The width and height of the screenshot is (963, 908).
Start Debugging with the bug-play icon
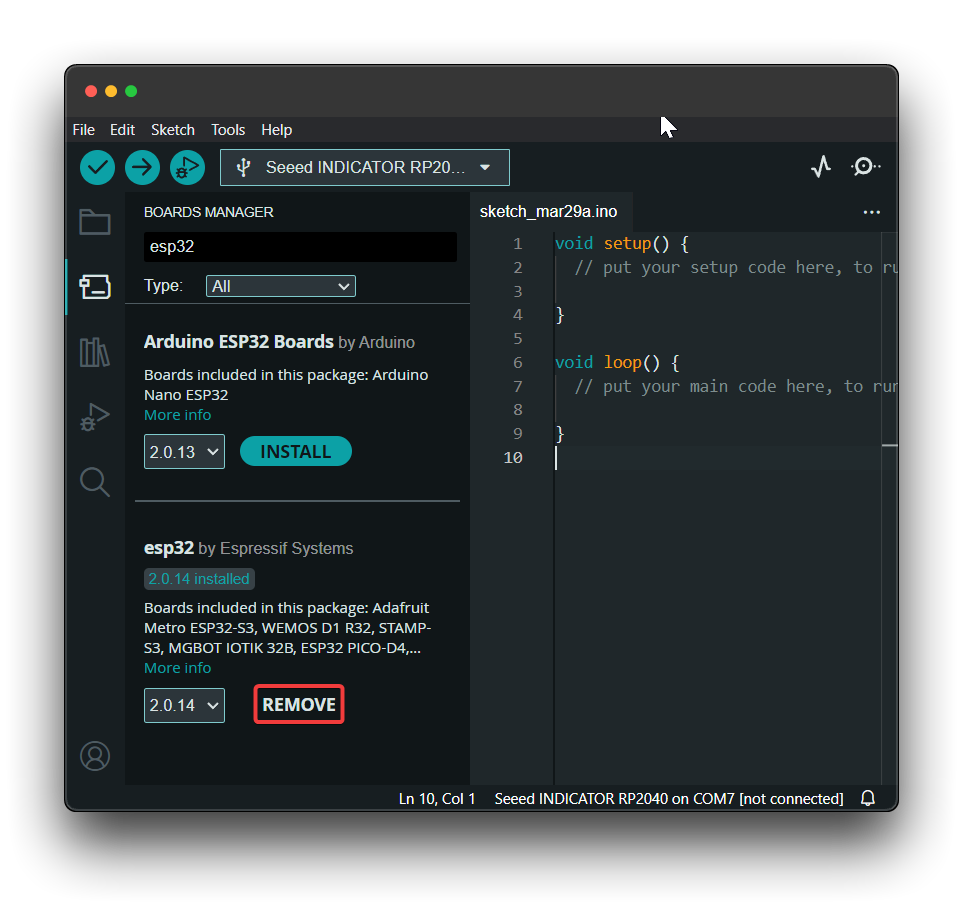187,167
